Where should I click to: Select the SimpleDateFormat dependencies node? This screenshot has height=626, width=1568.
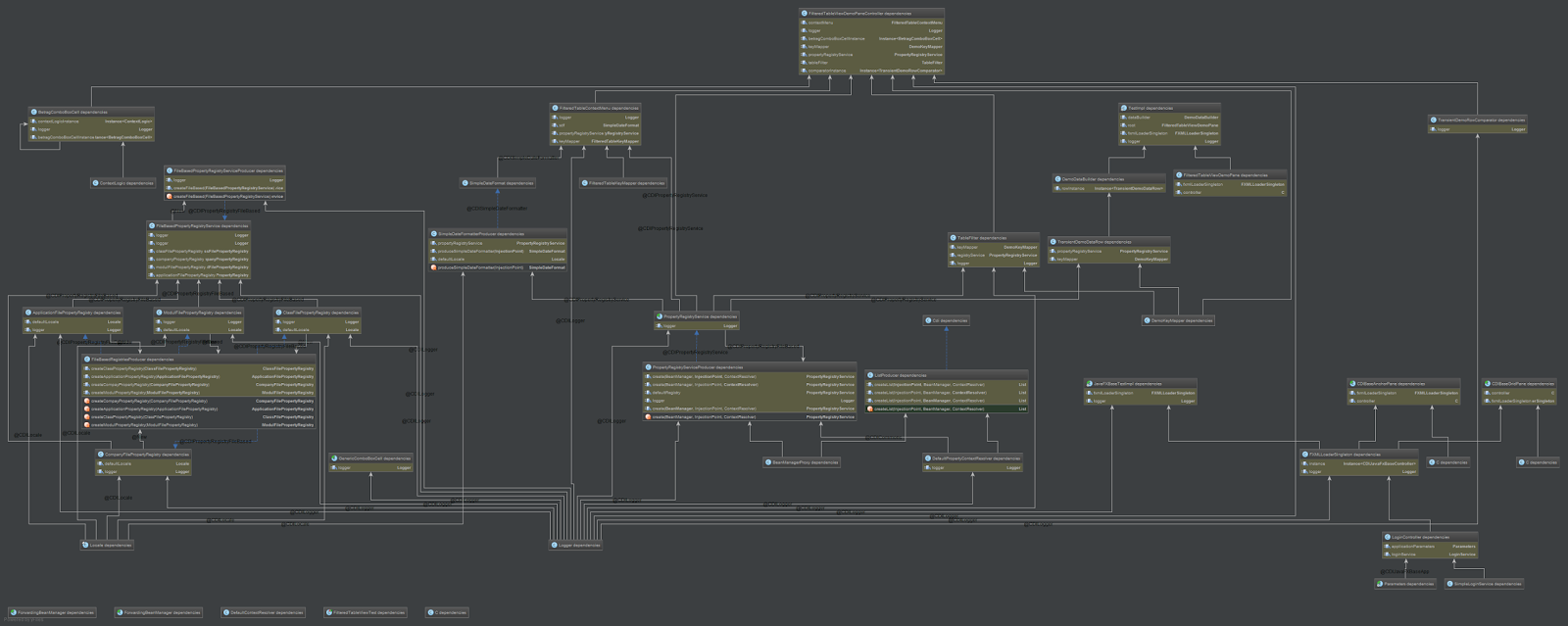(498, 183)
